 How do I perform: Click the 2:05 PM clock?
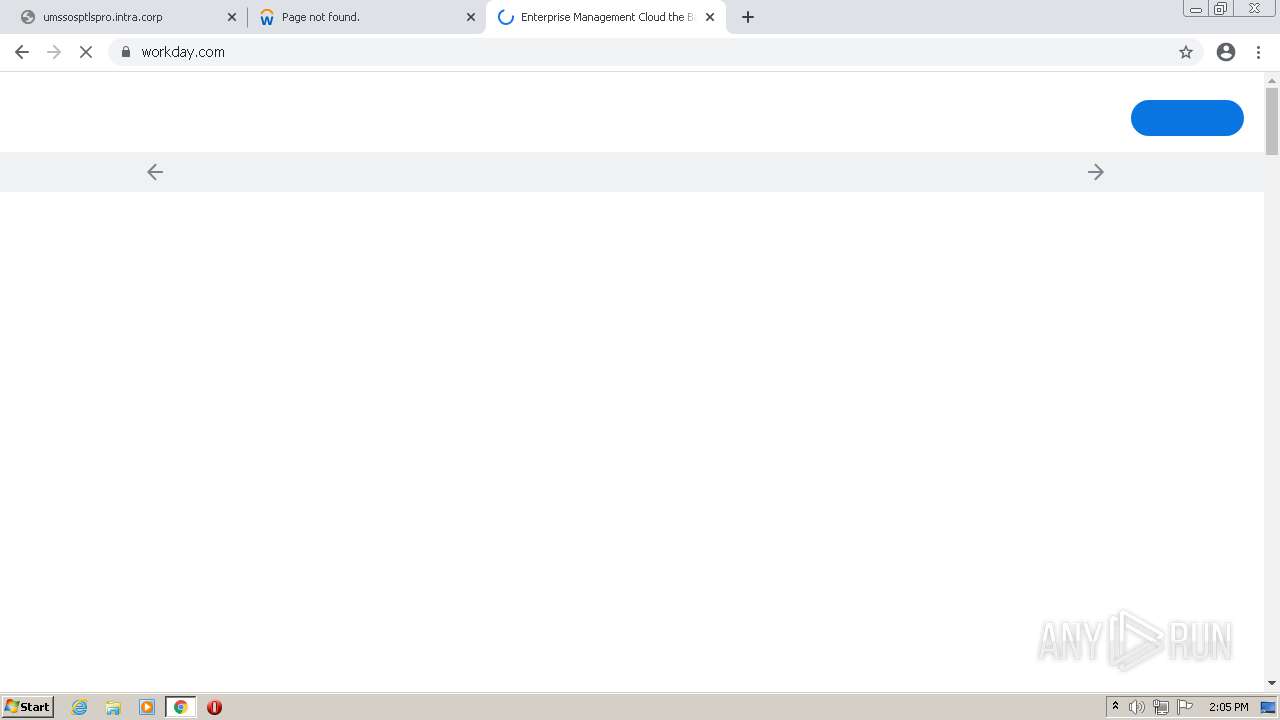(1228, 707)
